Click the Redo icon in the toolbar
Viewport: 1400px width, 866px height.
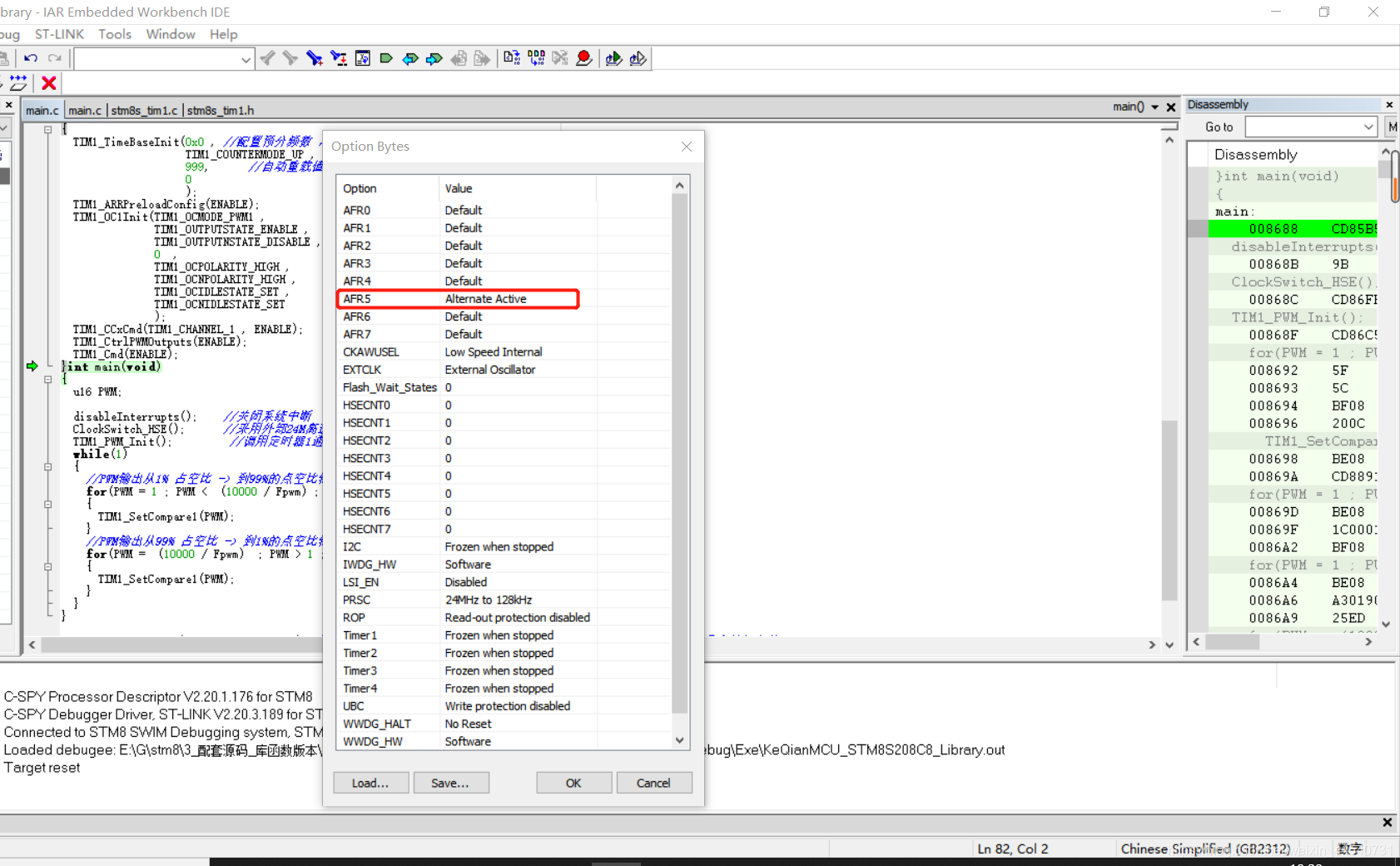(54, 57)
